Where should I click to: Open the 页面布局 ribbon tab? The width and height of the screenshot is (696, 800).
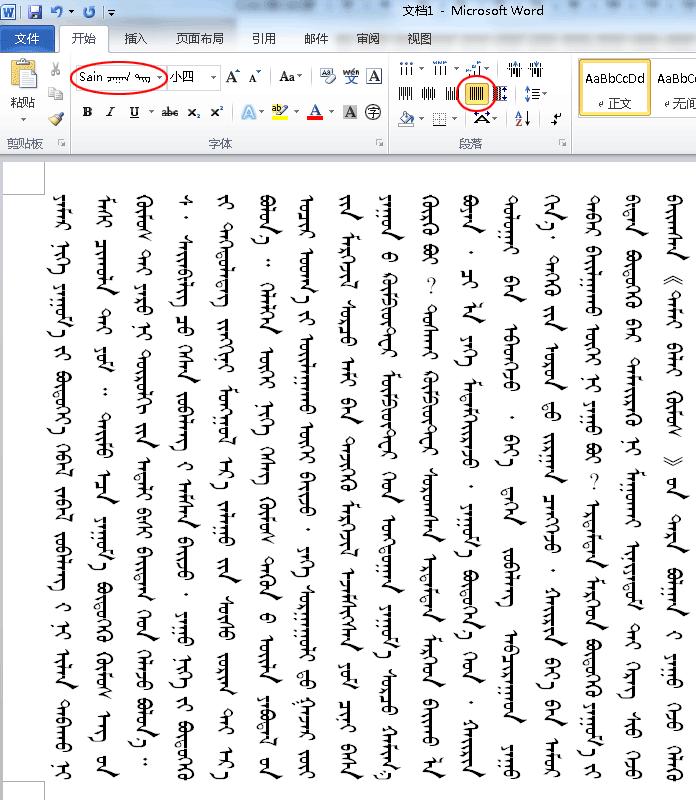pyautogui.click(x=200, y=40)
